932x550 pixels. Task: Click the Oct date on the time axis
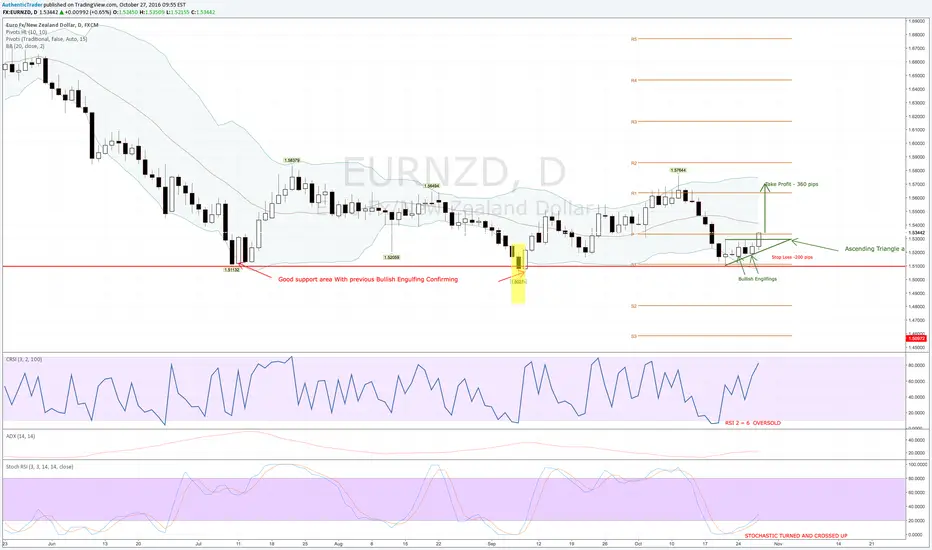click(638, 543)
